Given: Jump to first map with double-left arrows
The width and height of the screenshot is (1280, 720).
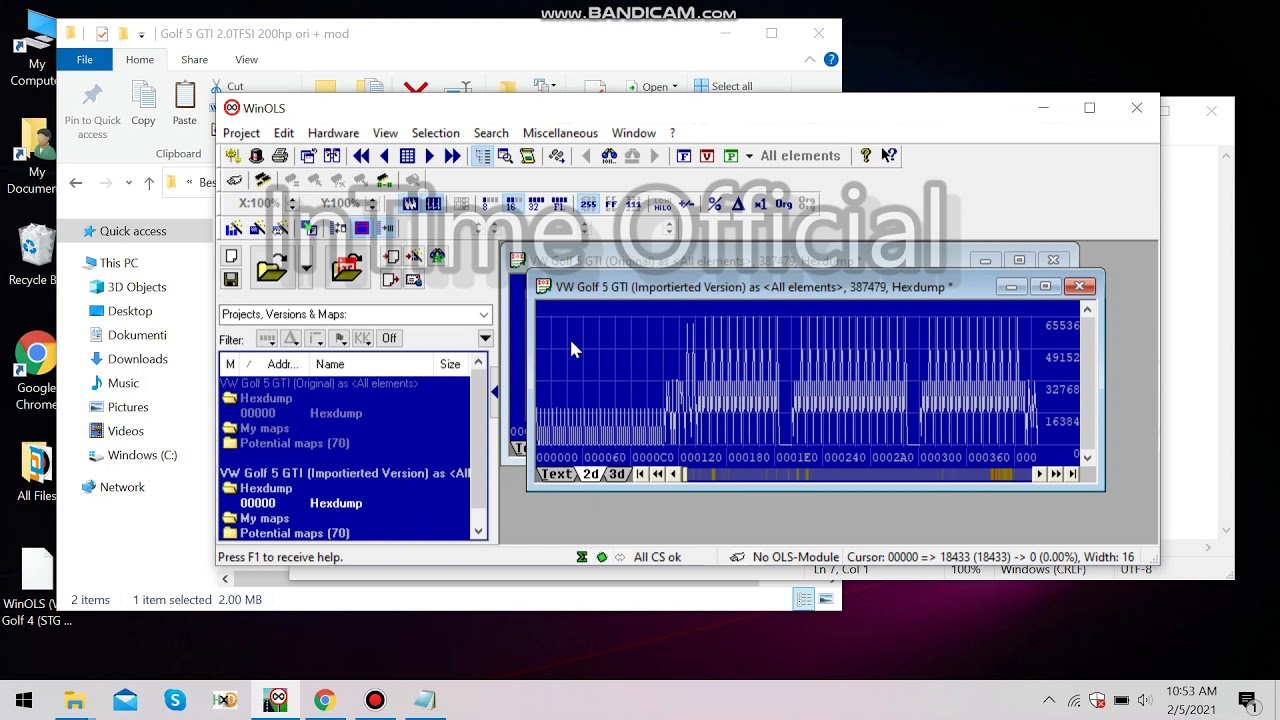Looking at the screenshot, I should click(361, 156).
